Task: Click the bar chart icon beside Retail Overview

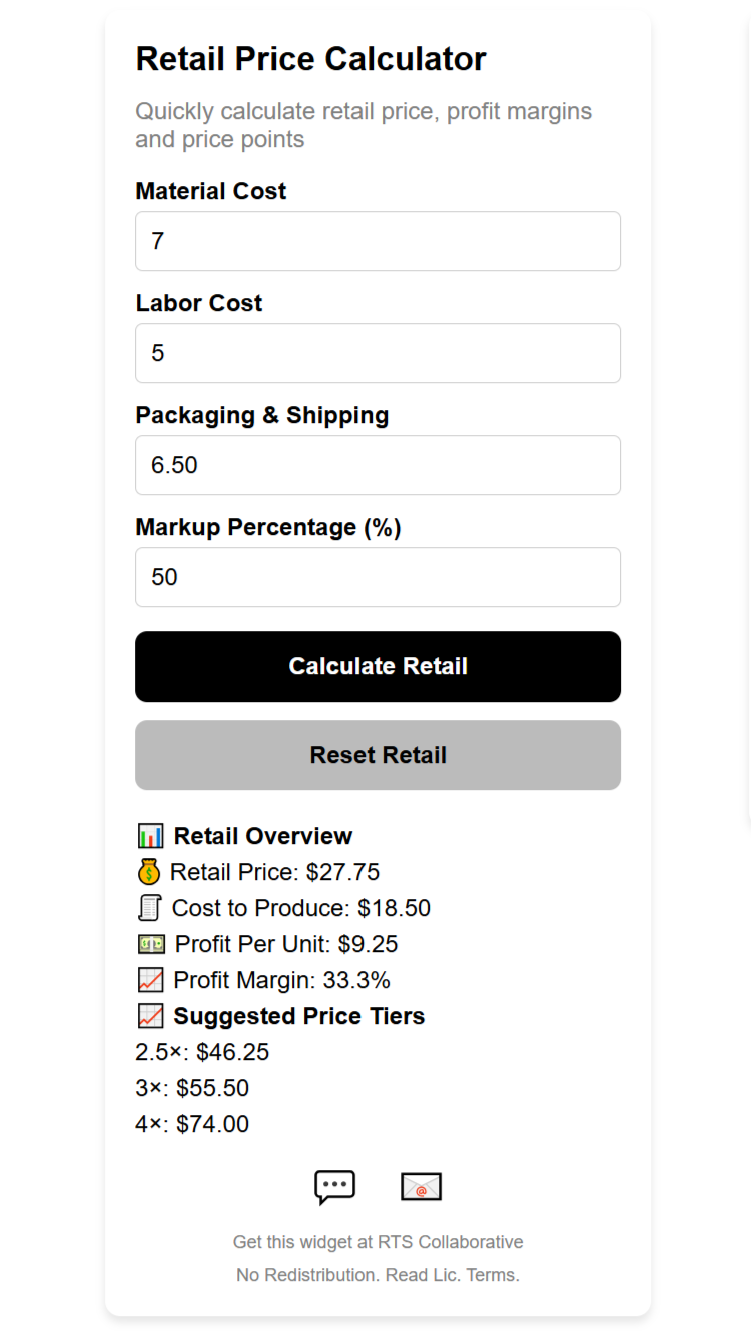Action: 150,835
